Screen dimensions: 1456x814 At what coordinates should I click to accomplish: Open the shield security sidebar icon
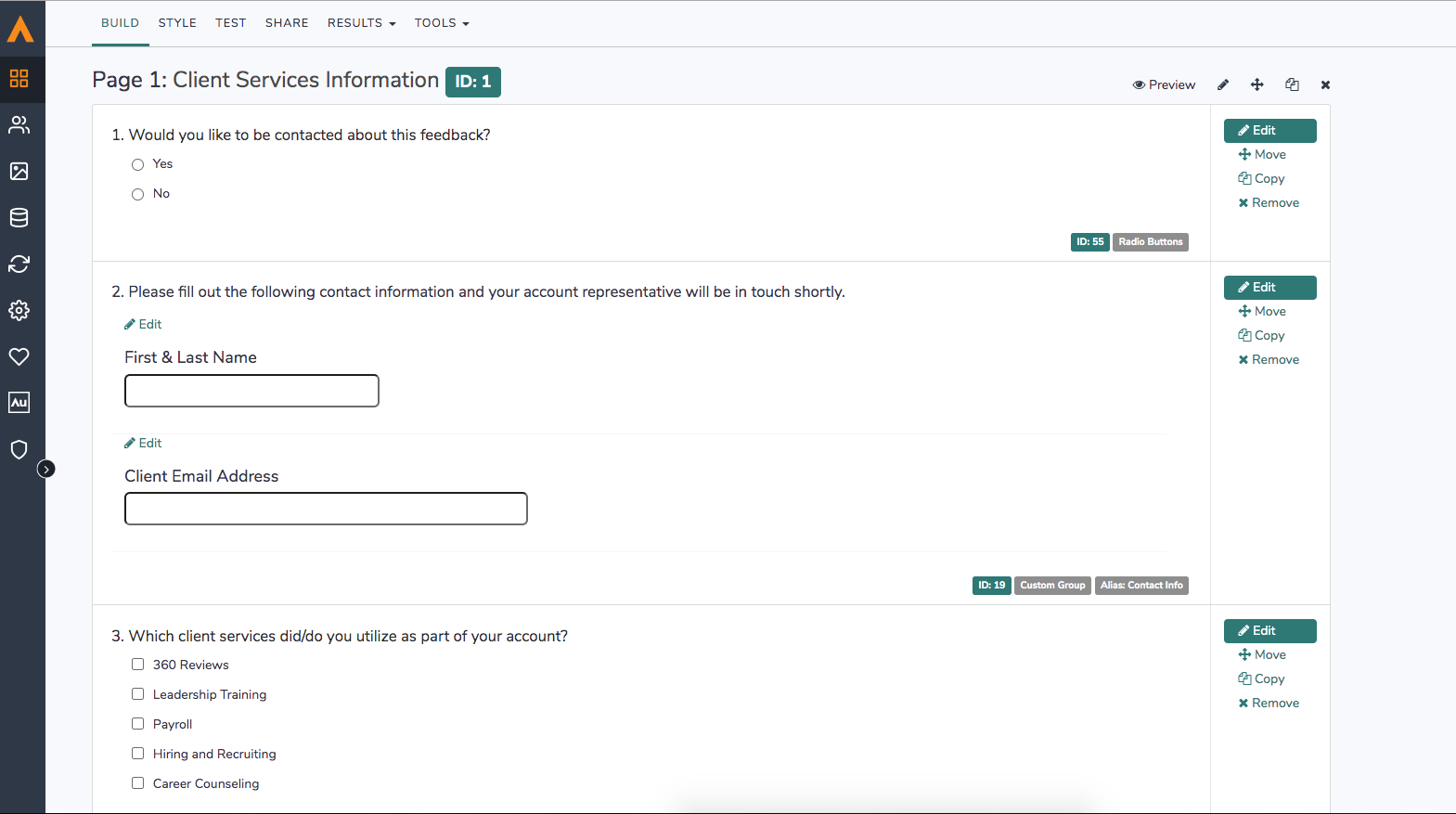pos(19,449)
